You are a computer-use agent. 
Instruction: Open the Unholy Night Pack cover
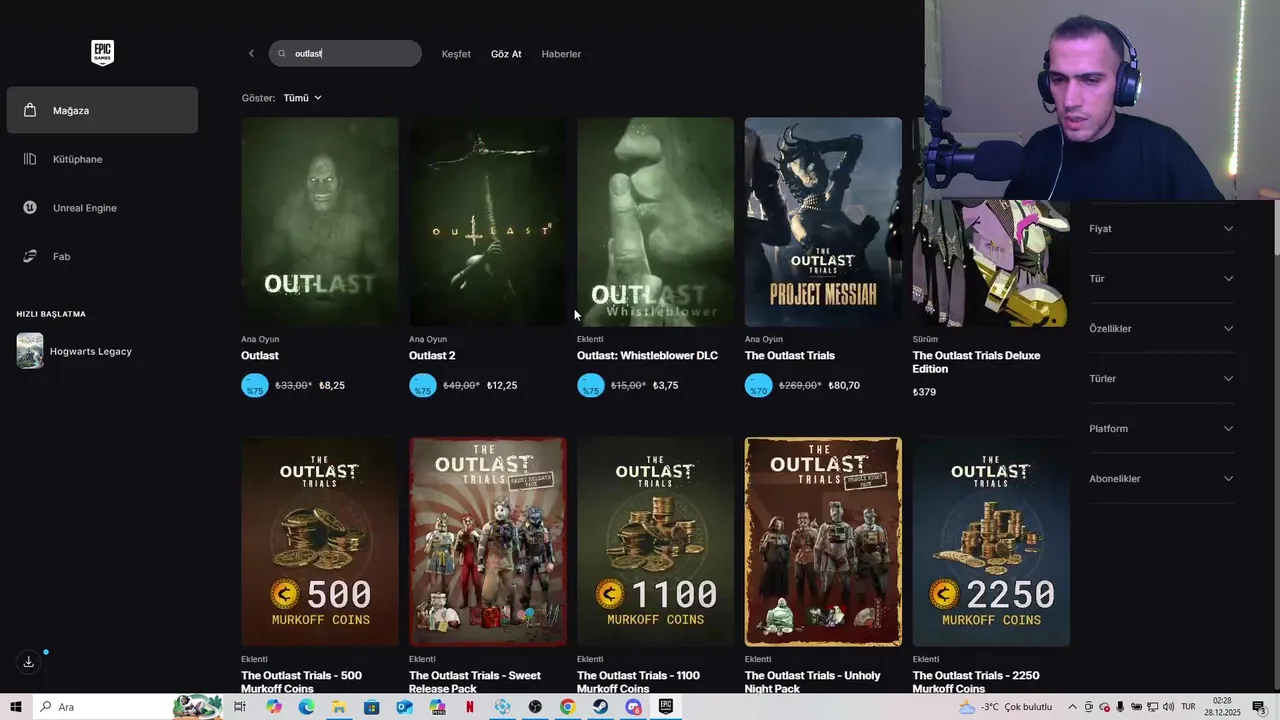point(823,542)
